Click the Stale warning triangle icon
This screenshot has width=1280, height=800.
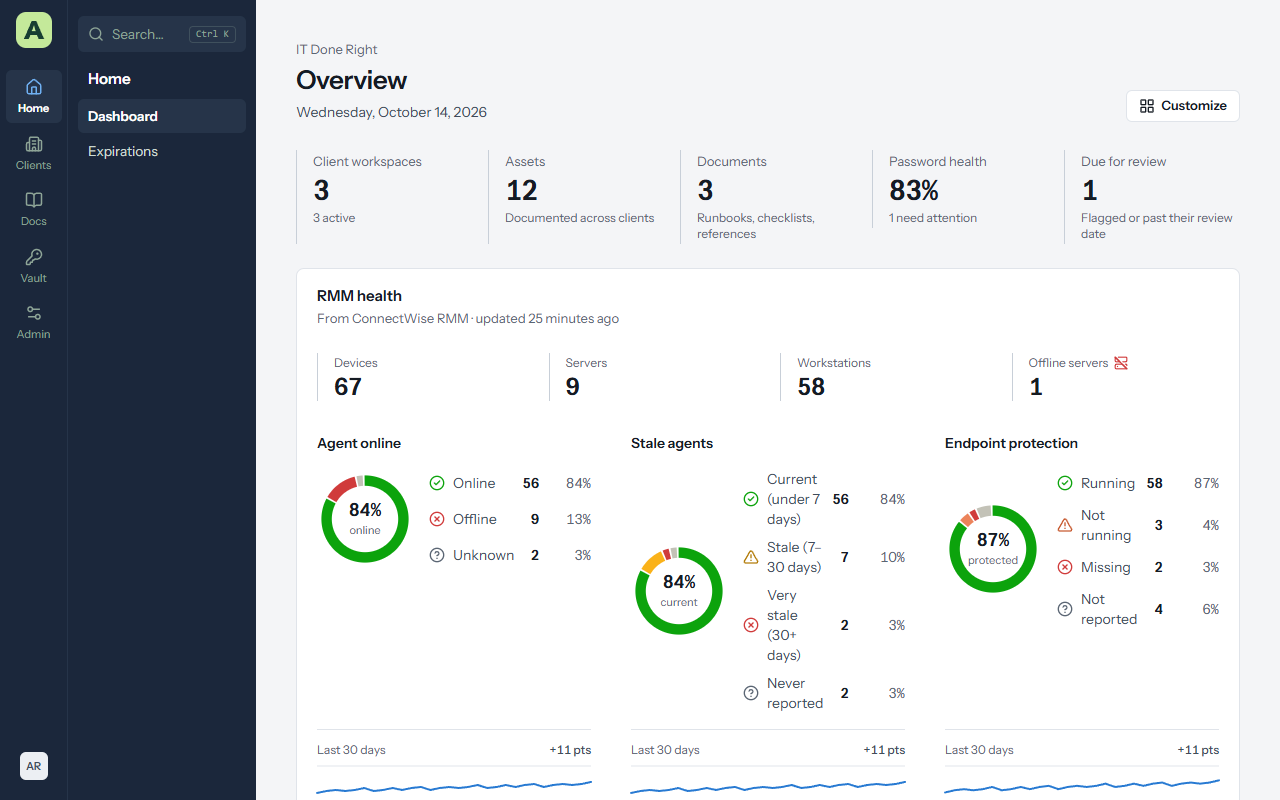pyautogui.click(x=751, y=557)
